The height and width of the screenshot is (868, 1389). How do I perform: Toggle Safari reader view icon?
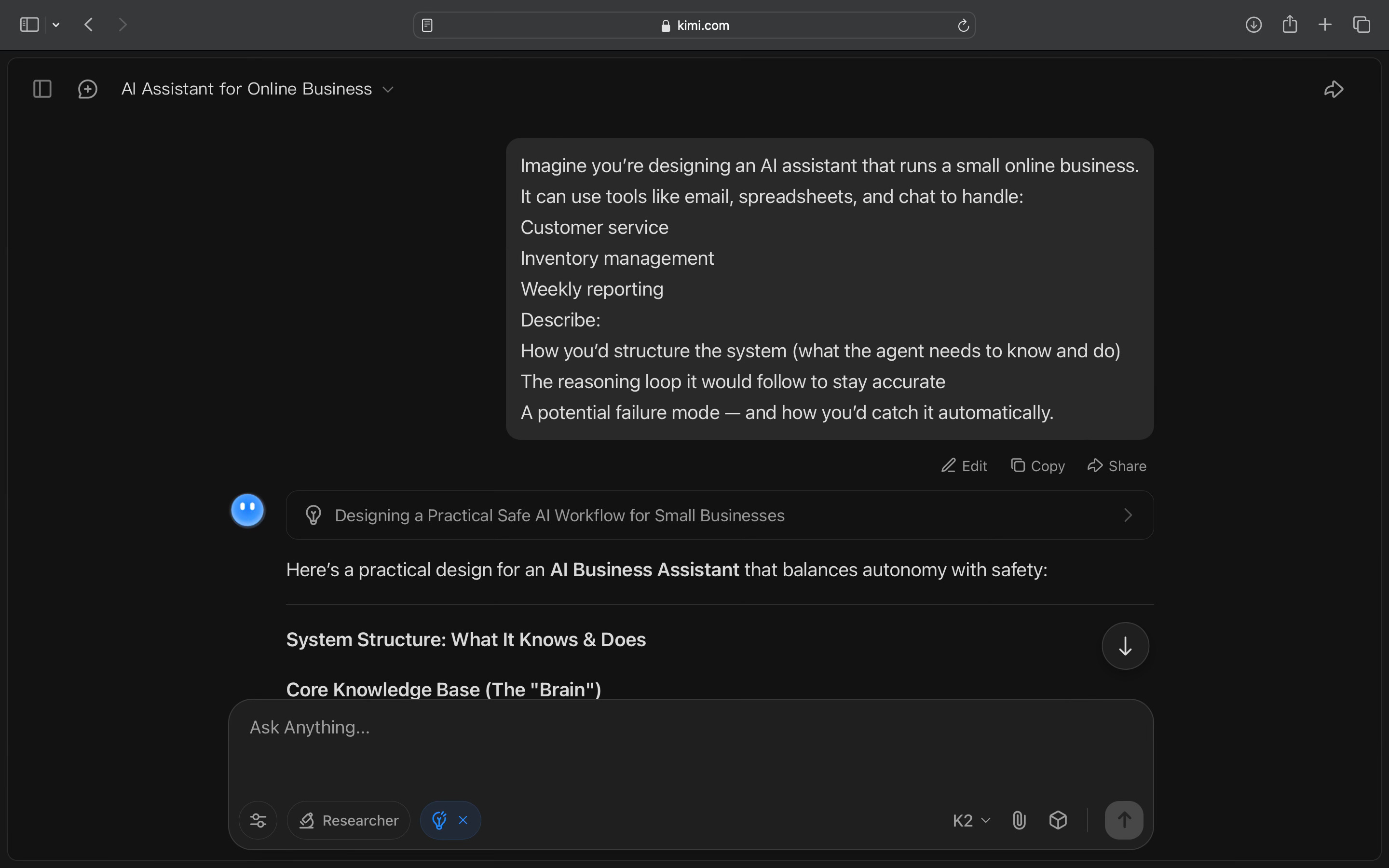(x=427, y=25)
